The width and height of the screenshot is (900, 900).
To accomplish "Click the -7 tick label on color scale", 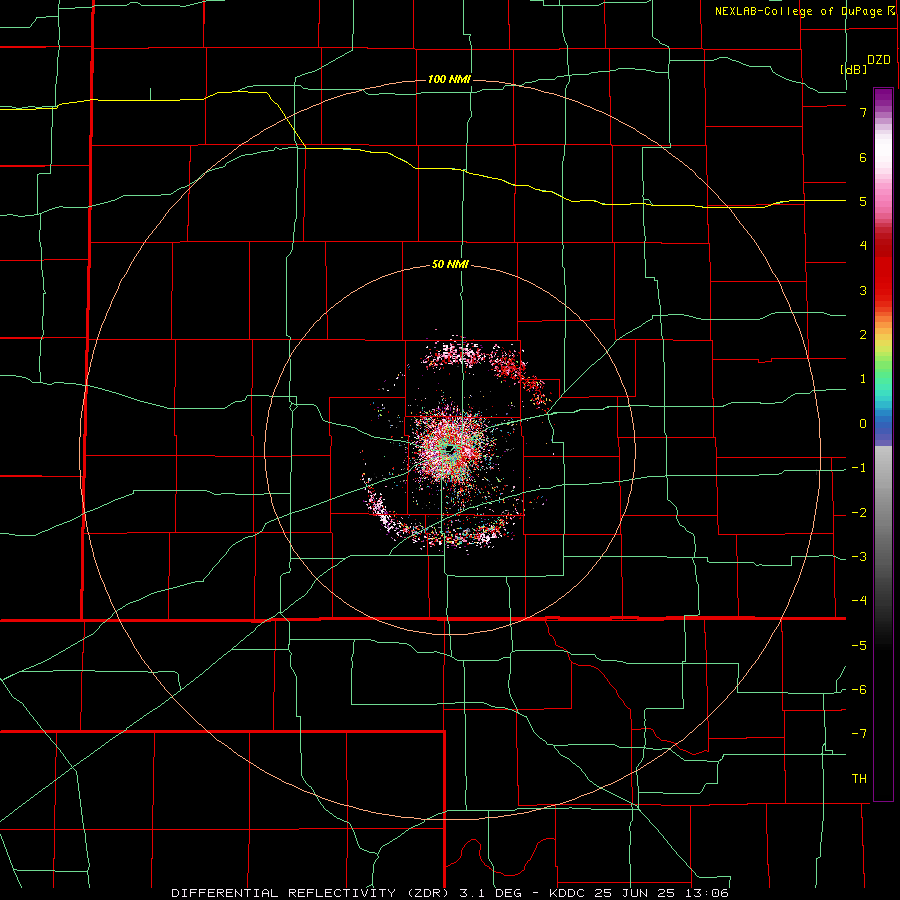I will (859, 734).
